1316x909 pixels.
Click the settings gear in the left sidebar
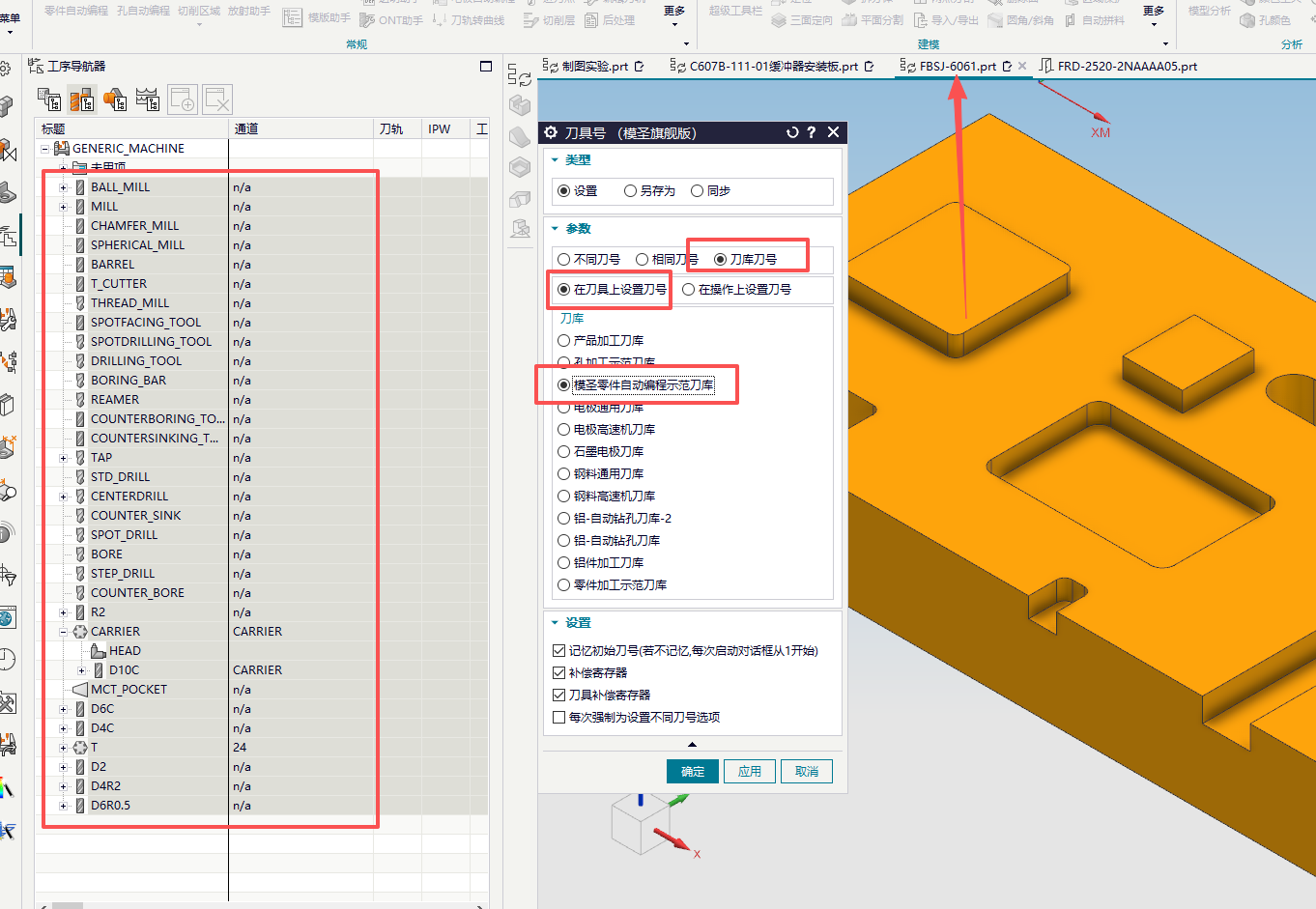pyautogui.click(x=5, y=69)
